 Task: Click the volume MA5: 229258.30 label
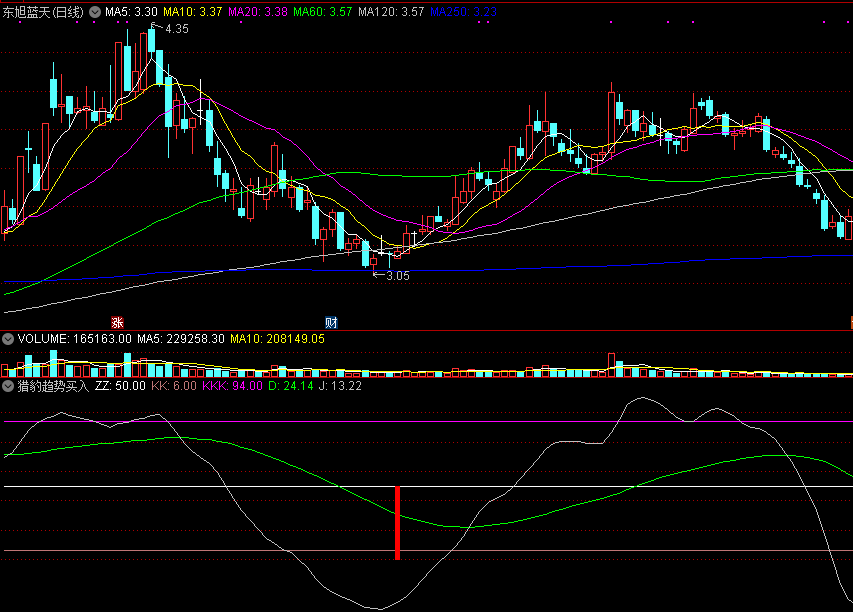click(181, 339)
